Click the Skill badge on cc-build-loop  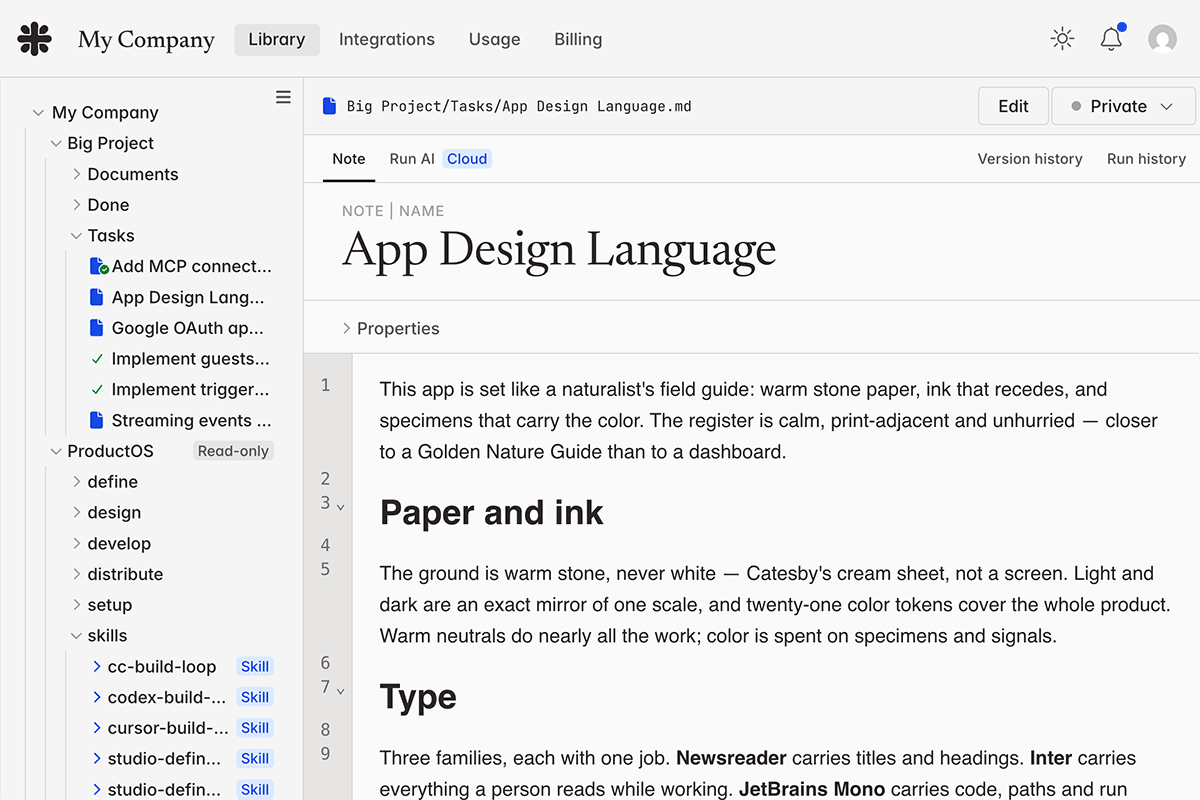click(x=255, y=666)
